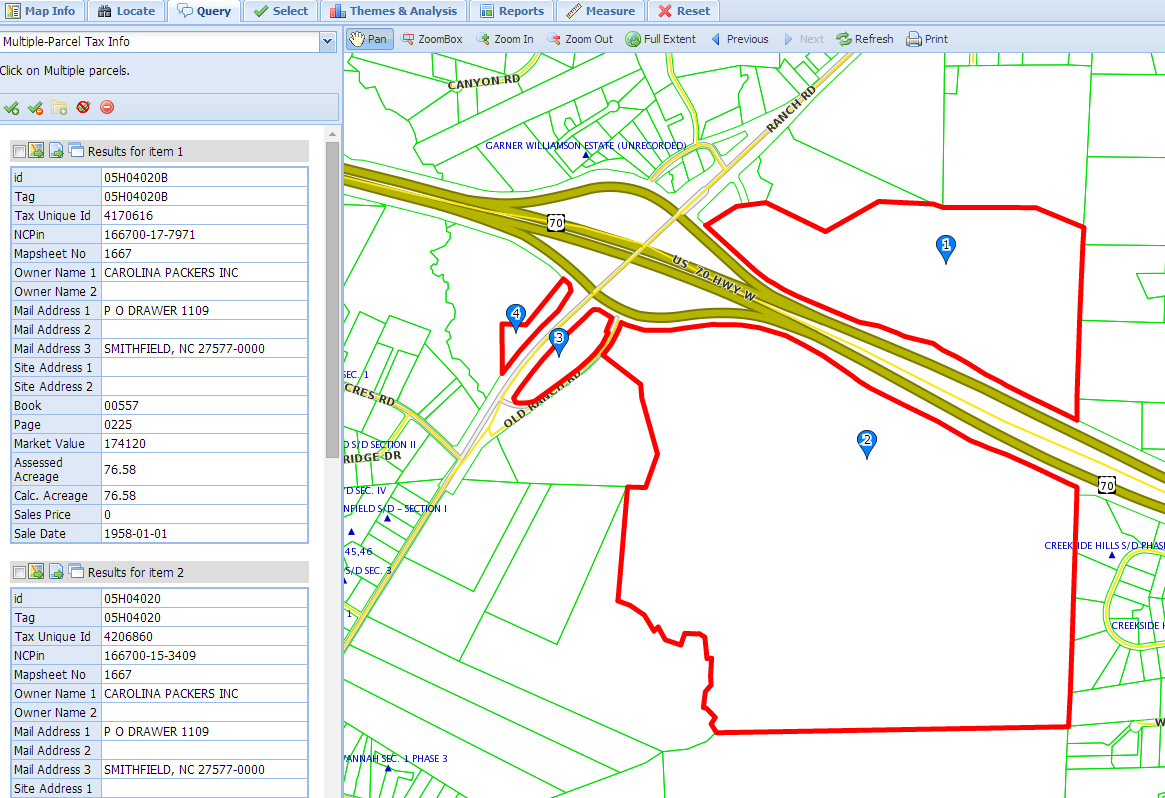Toggle the Pan tool button
The height and width of the screenshot is (798, 1165).
coord(368,39)
